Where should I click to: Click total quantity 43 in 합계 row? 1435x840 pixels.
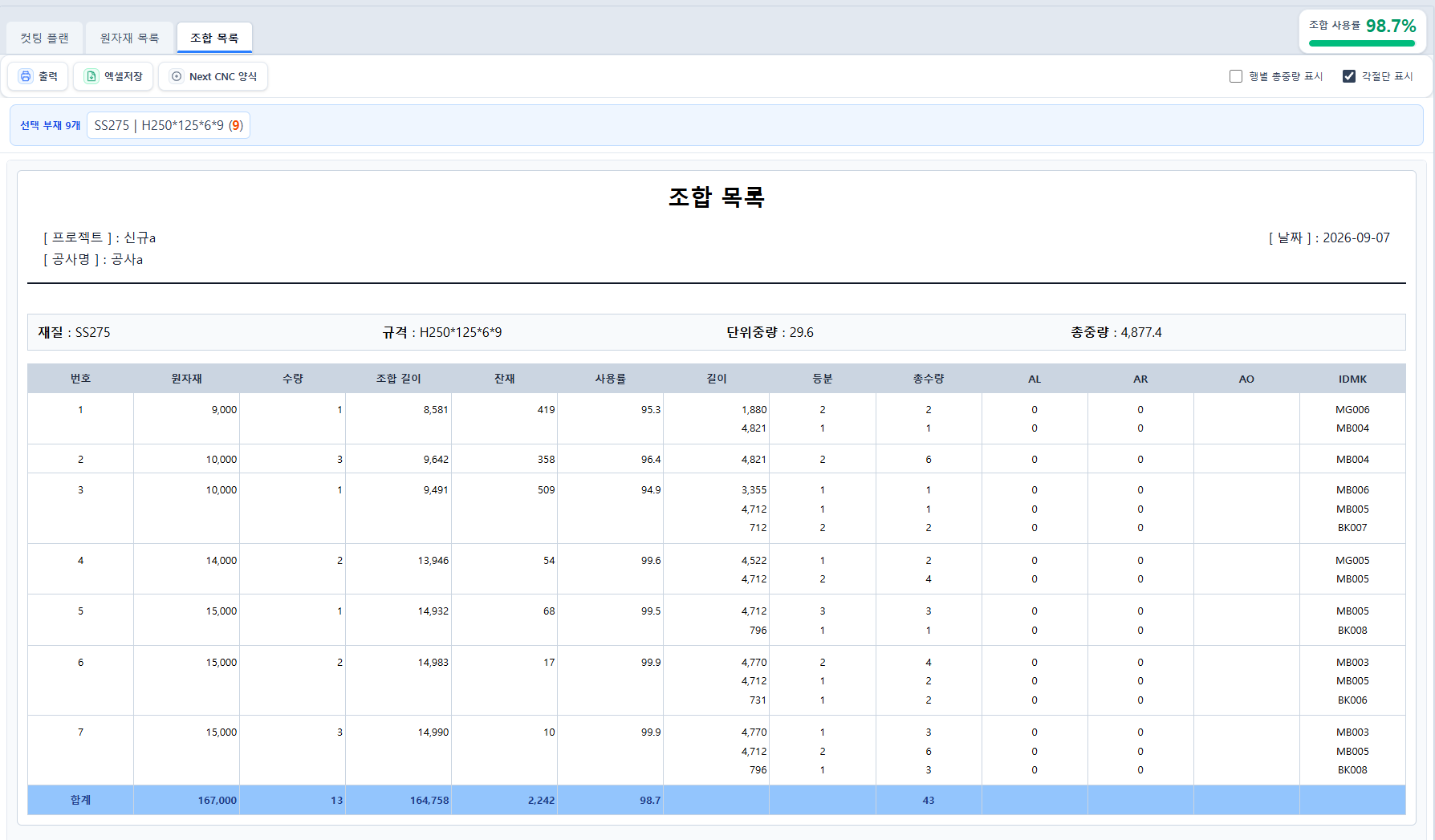click(x=929, y=800)
